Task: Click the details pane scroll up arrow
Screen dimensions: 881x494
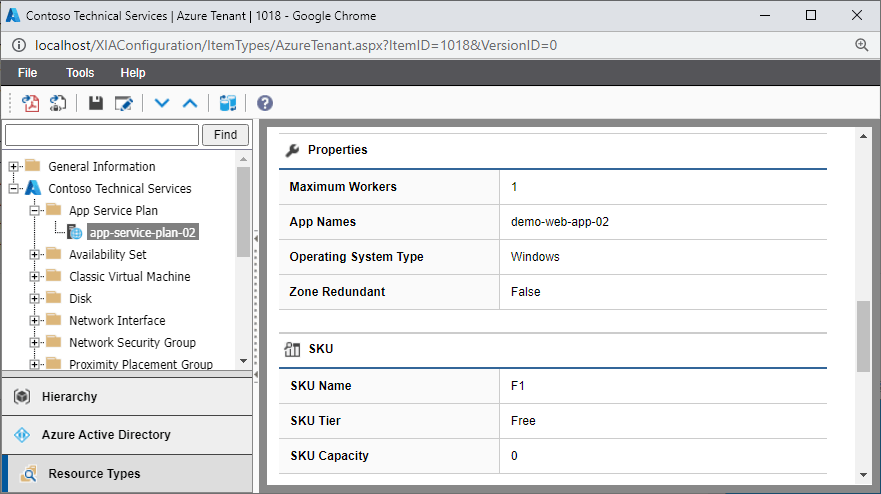Action: (x=864, y=136)
